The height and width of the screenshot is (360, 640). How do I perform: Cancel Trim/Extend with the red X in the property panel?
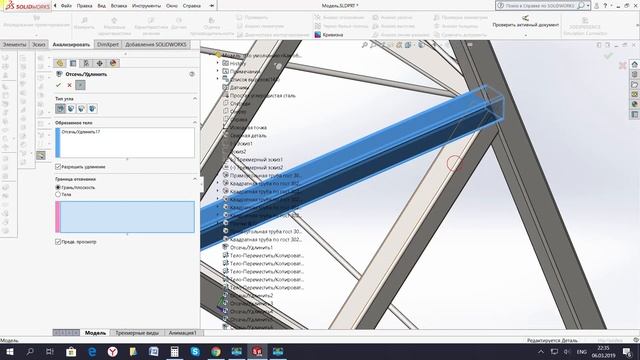69,85
